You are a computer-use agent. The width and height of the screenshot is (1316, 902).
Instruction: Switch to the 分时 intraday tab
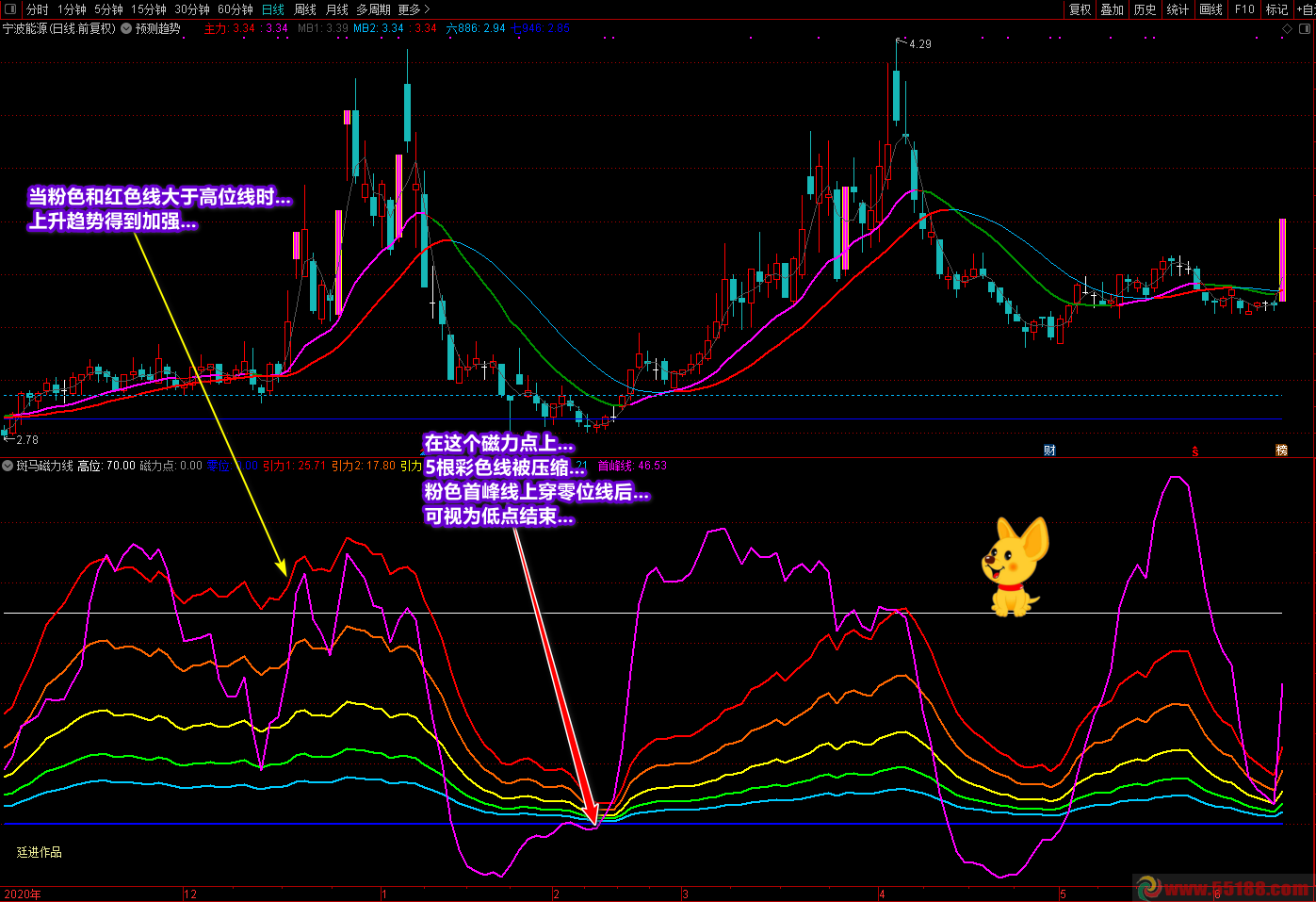click(38, 9)
